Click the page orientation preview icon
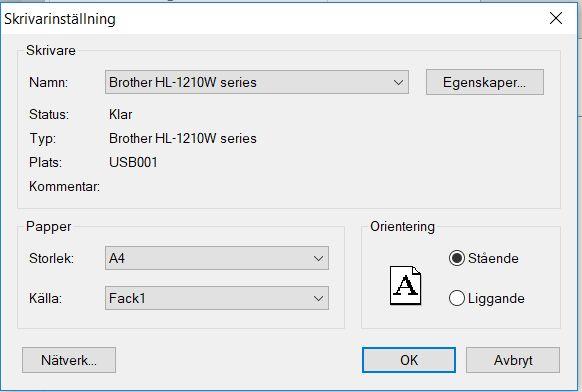This screenshot has height=392, width=582. click(405, 285)
